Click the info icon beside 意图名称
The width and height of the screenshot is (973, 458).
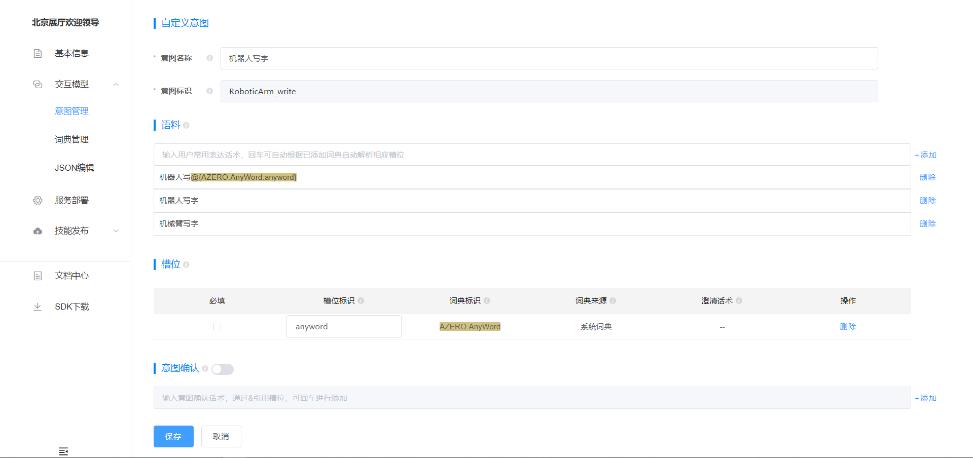coord(209,58)
